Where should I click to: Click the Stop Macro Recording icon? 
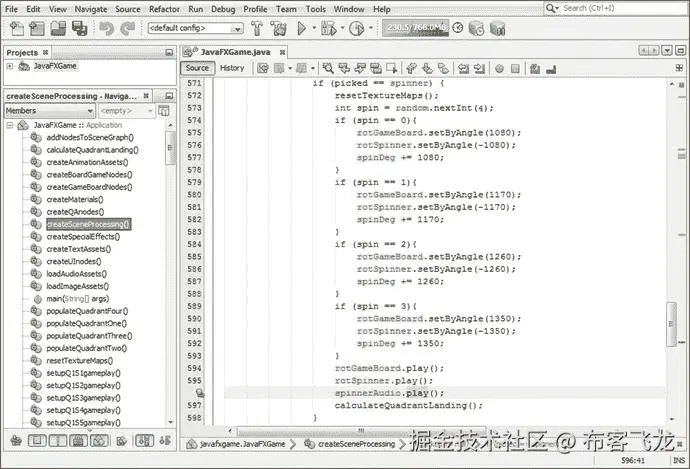tap(515, 69)
